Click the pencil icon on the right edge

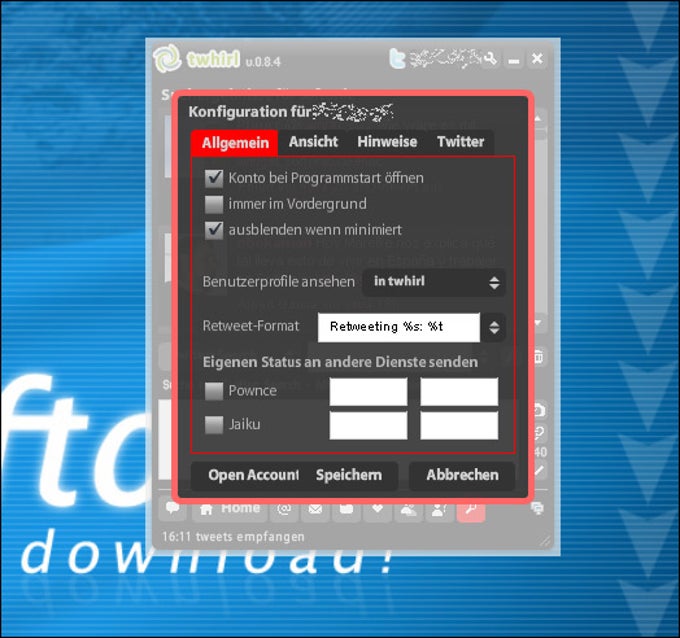(x=539, y=471)
